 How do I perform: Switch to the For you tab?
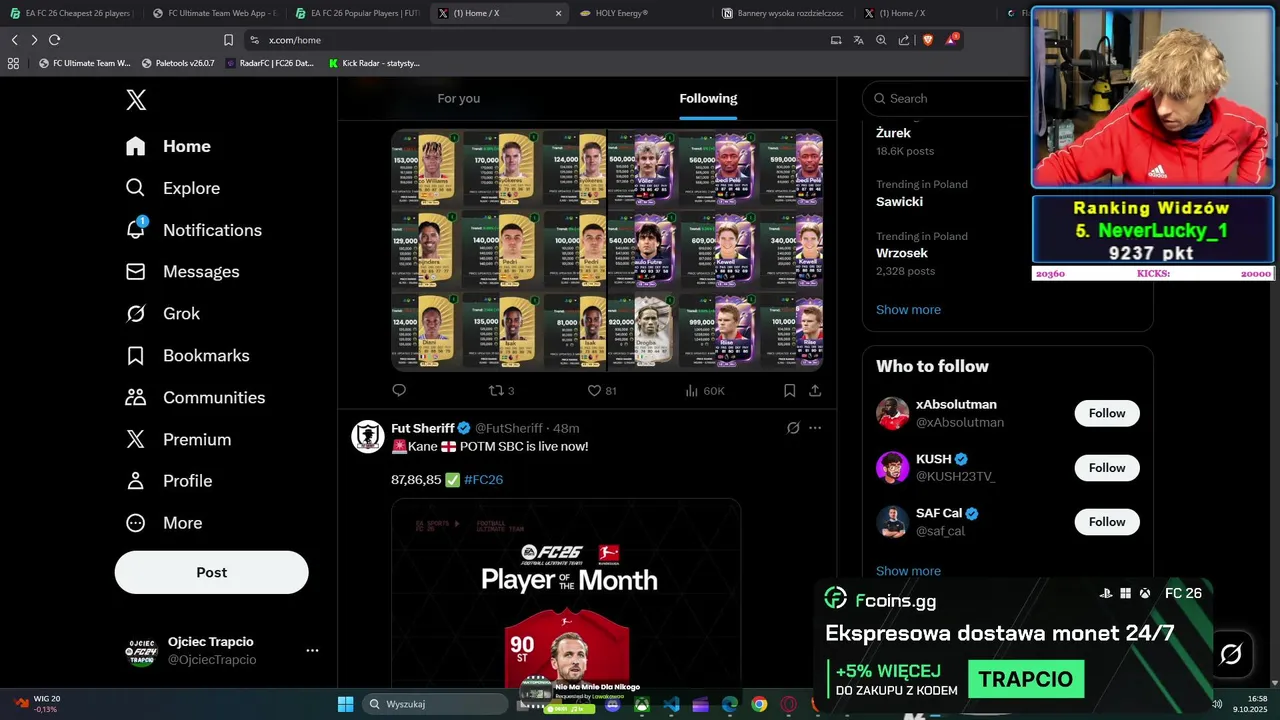(459, 98)
